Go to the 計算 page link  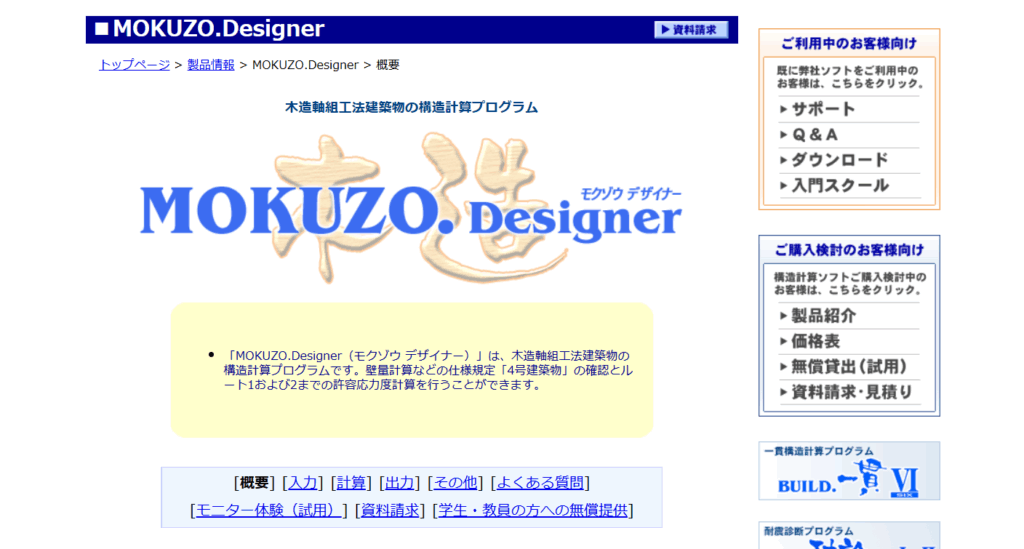tap(351, 482)
